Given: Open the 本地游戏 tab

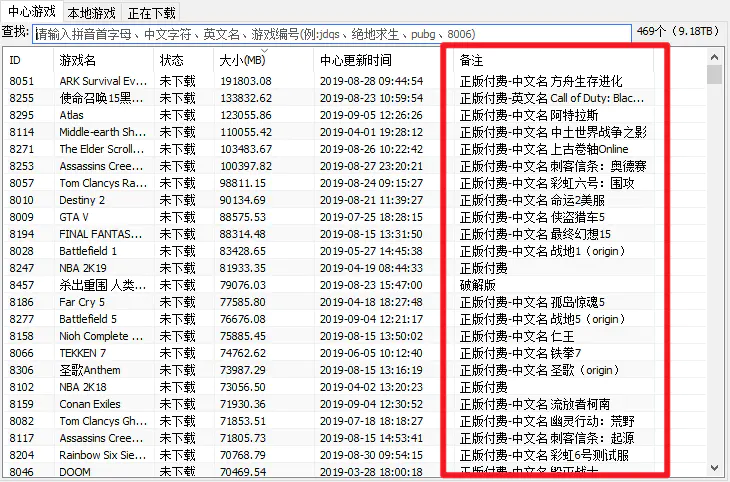Looking at the screenshot, I should 92,13.
